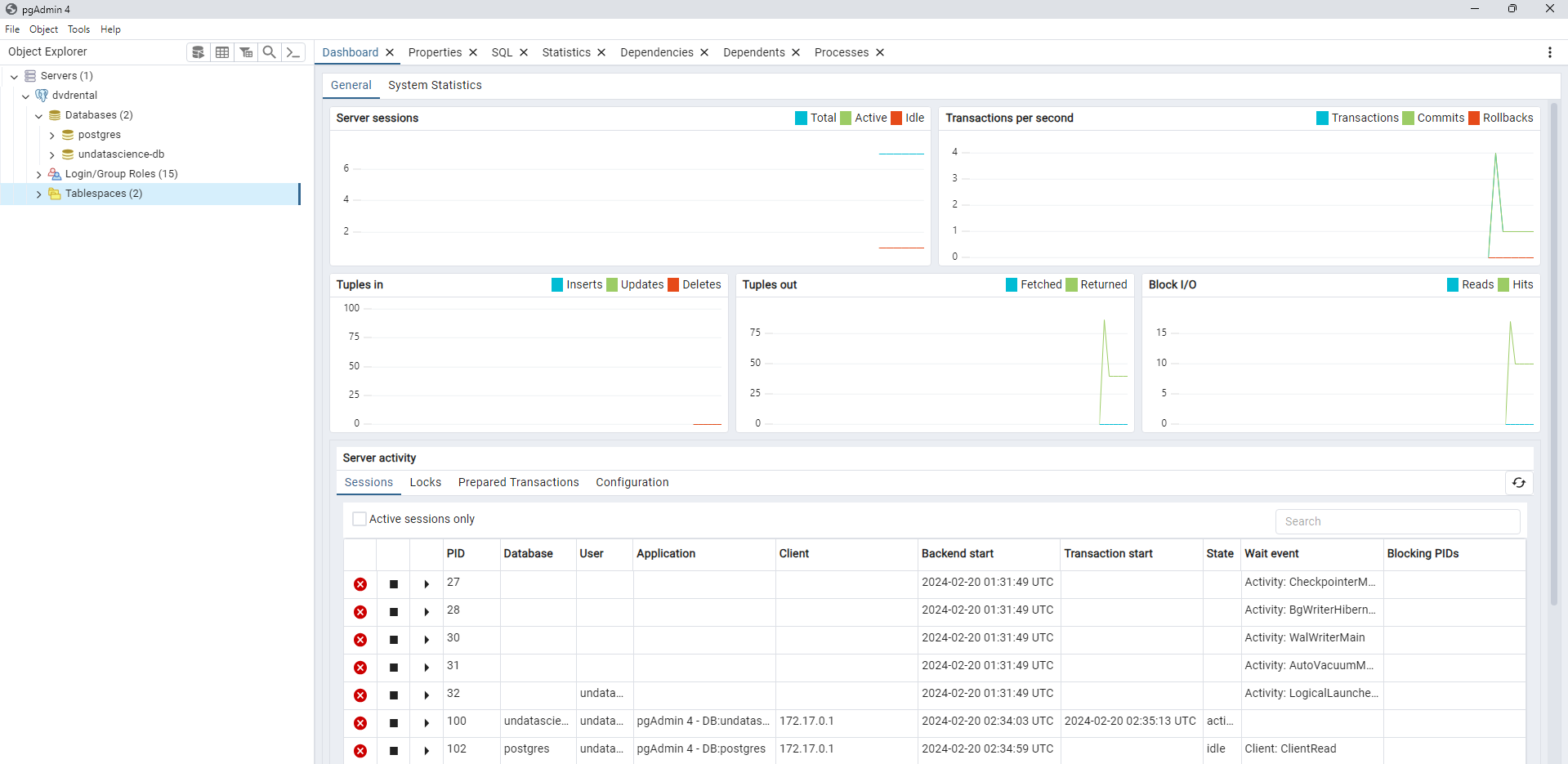Click the dvdrental server elephant icon
Screen dimensions: 1568x764
(x=42, y=96)
